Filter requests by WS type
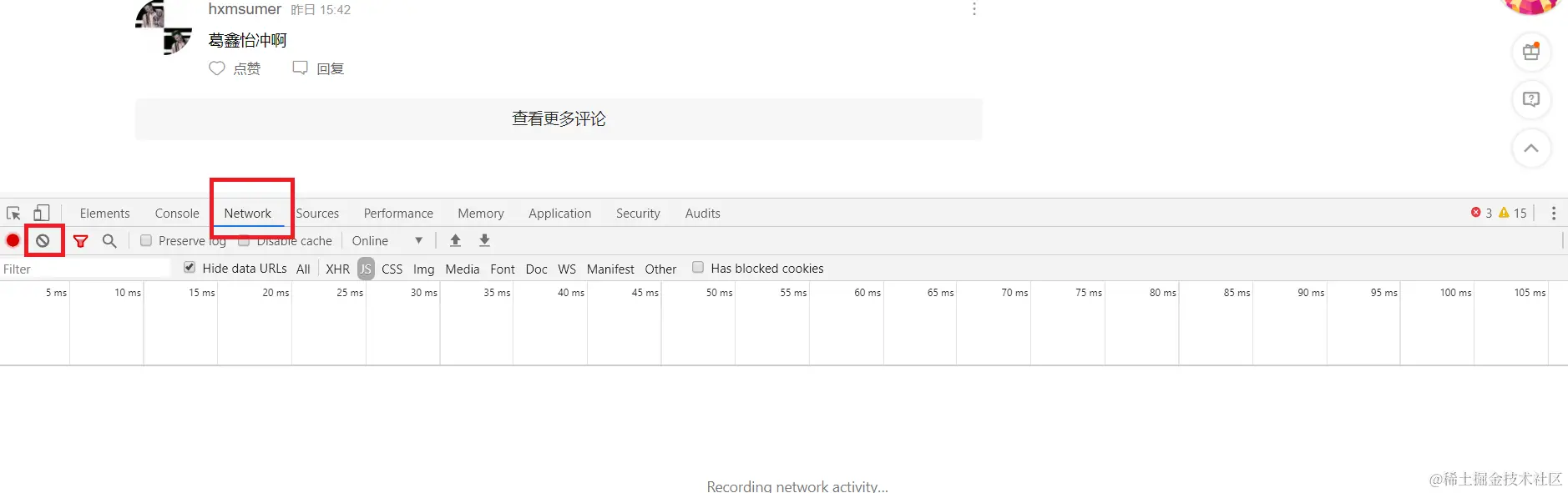The height and width of the screenshot is (493, 1568). (x=567, y=269)
